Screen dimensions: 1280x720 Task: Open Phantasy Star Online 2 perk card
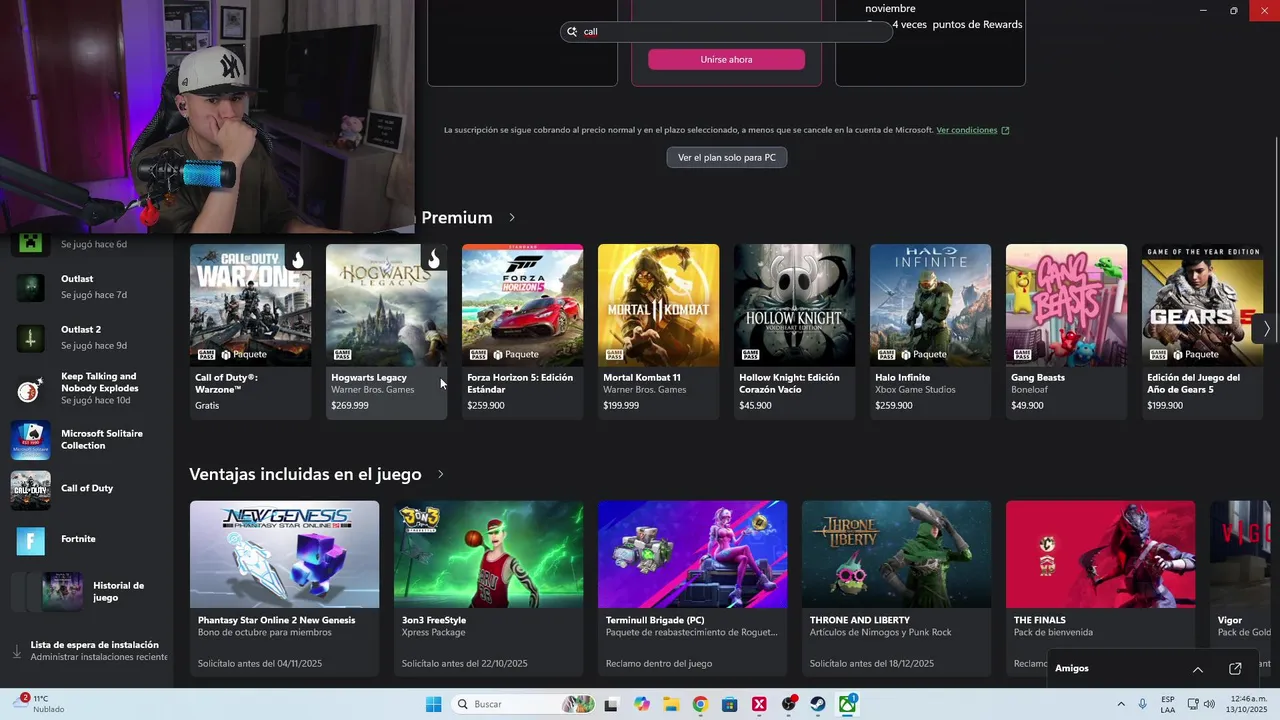point(285,588)
